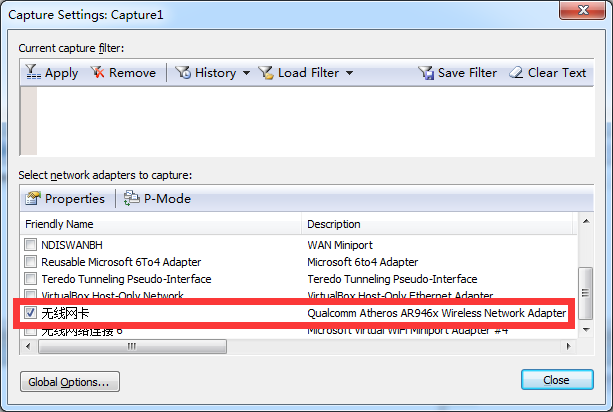This screenshot has width=613, height=412.
Task: Uncheck the 无线网卡 wireless adapter
Action: click(x=30, y=313)
